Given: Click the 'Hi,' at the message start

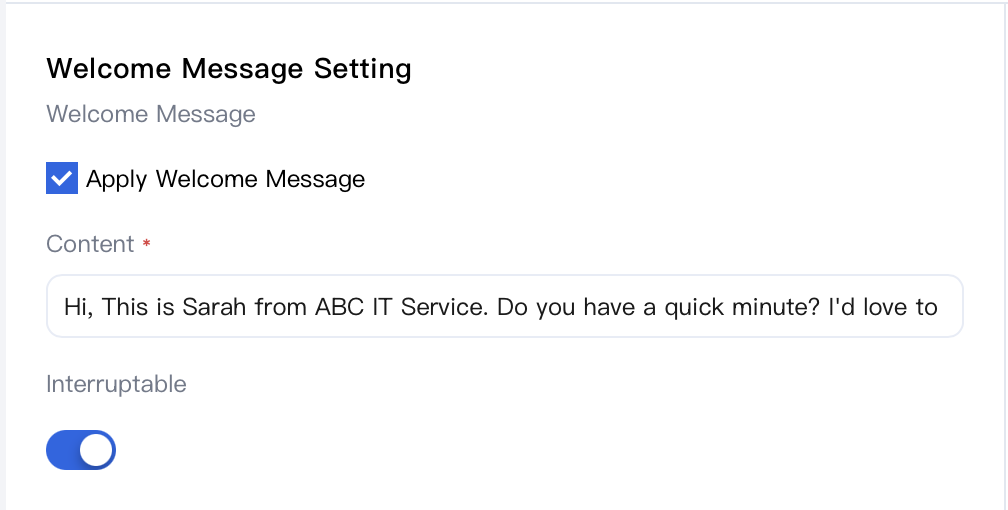Looking at the screenshot, I should [79, 307].
